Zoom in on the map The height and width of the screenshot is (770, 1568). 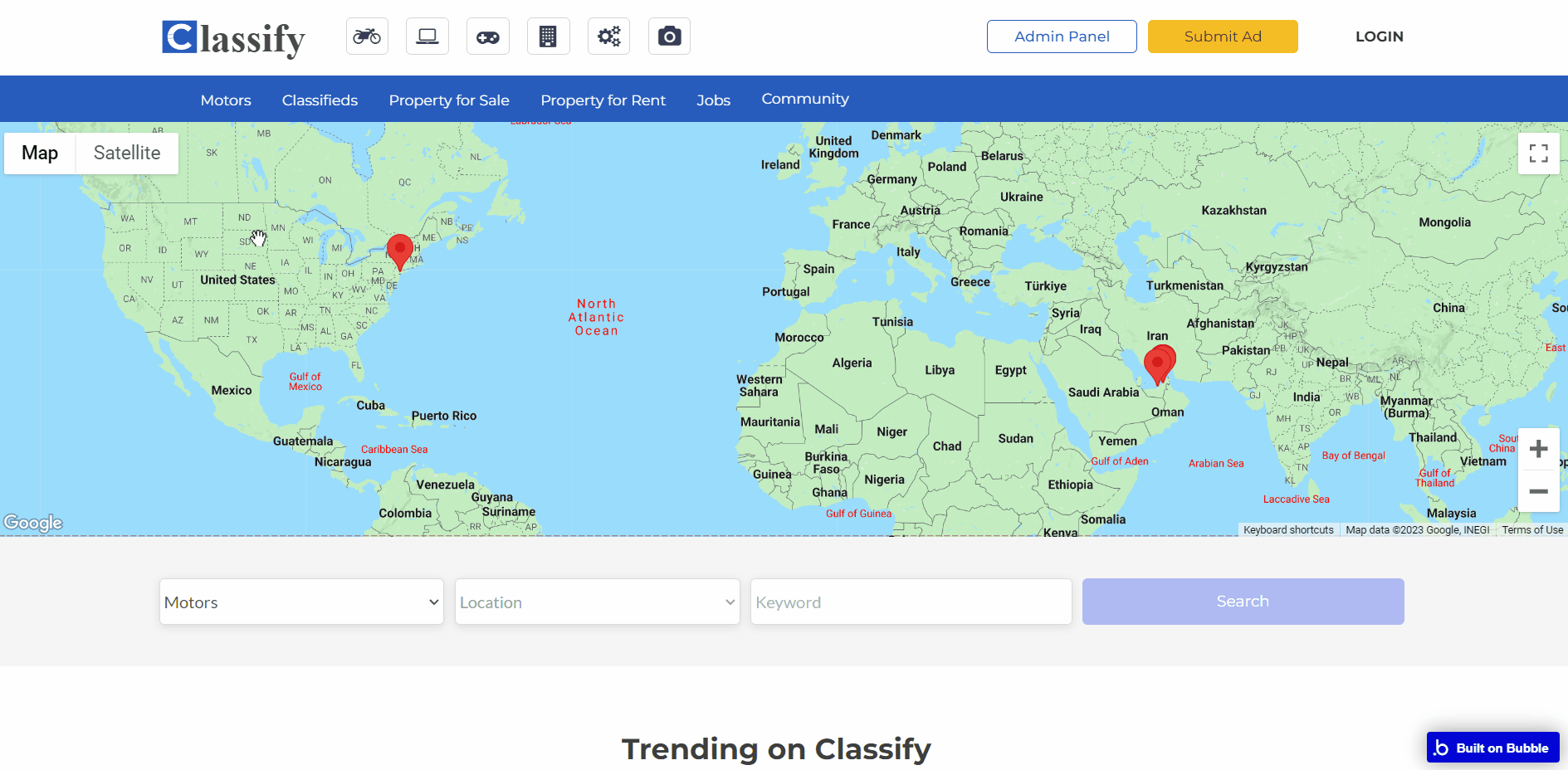click(x=1538, y=449)
